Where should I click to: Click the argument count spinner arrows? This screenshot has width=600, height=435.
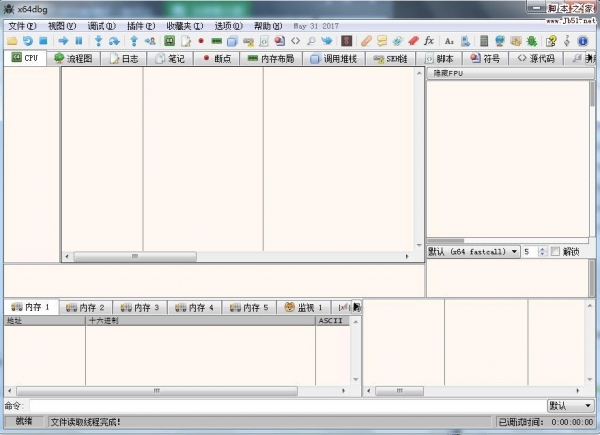[x=541, y=251]
